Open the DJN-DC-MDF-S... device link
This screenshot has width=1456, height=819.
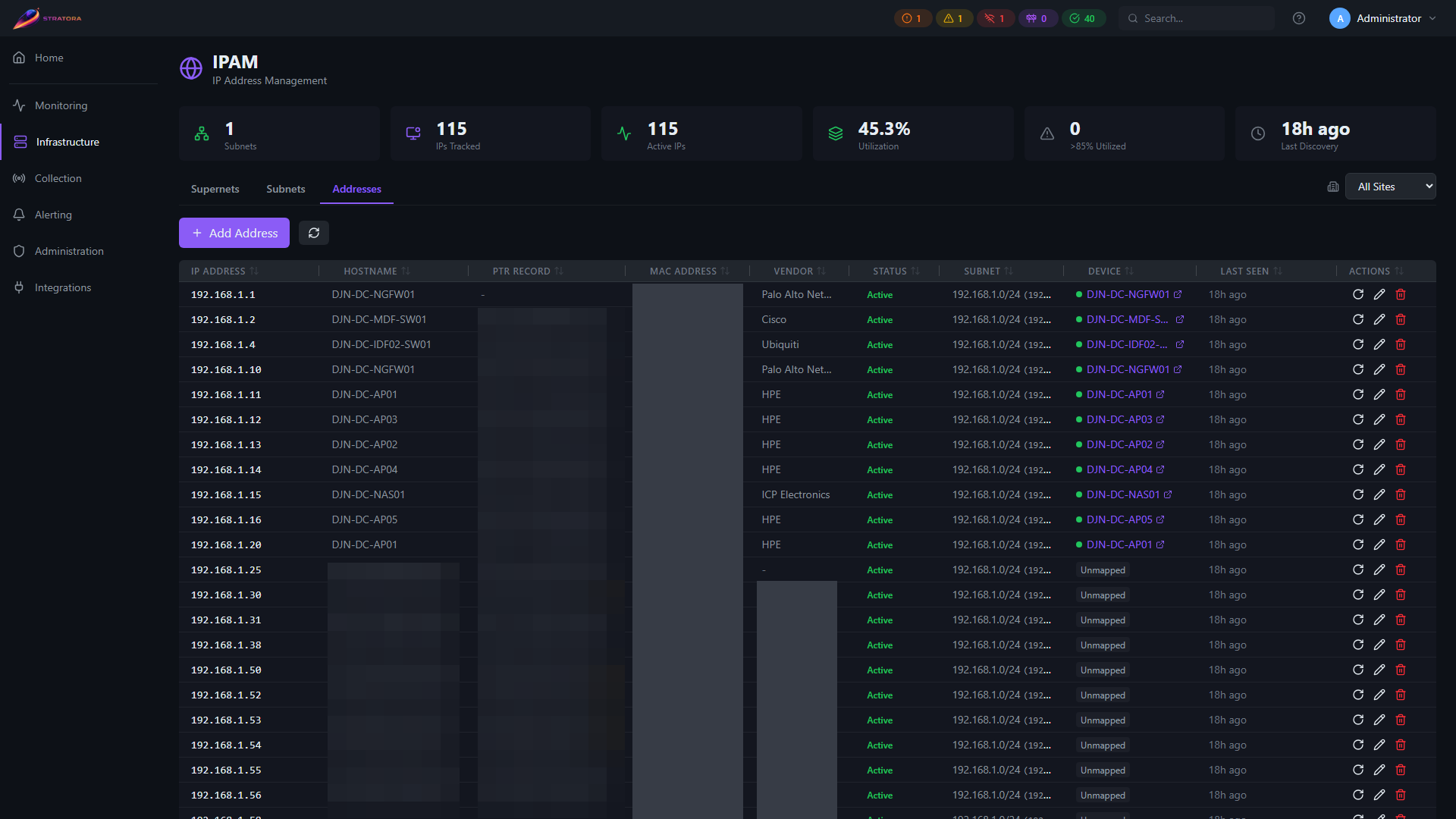click(1127, 319)
